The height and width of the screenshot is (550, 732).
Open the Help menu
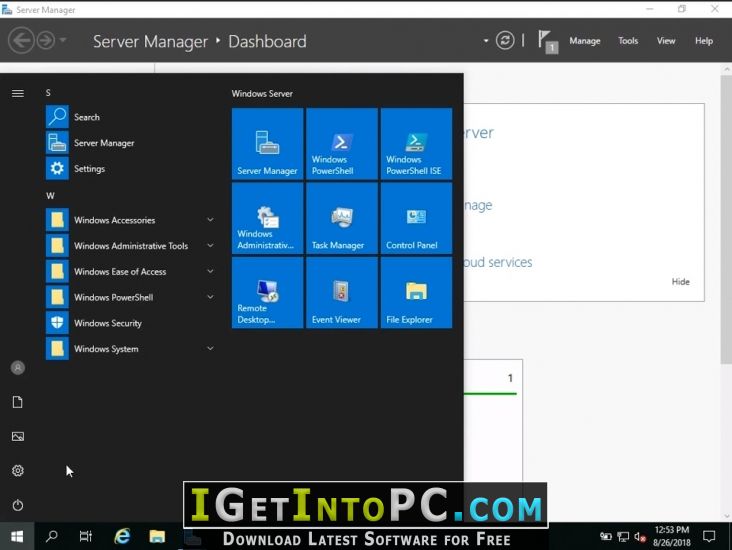[704, 41]
